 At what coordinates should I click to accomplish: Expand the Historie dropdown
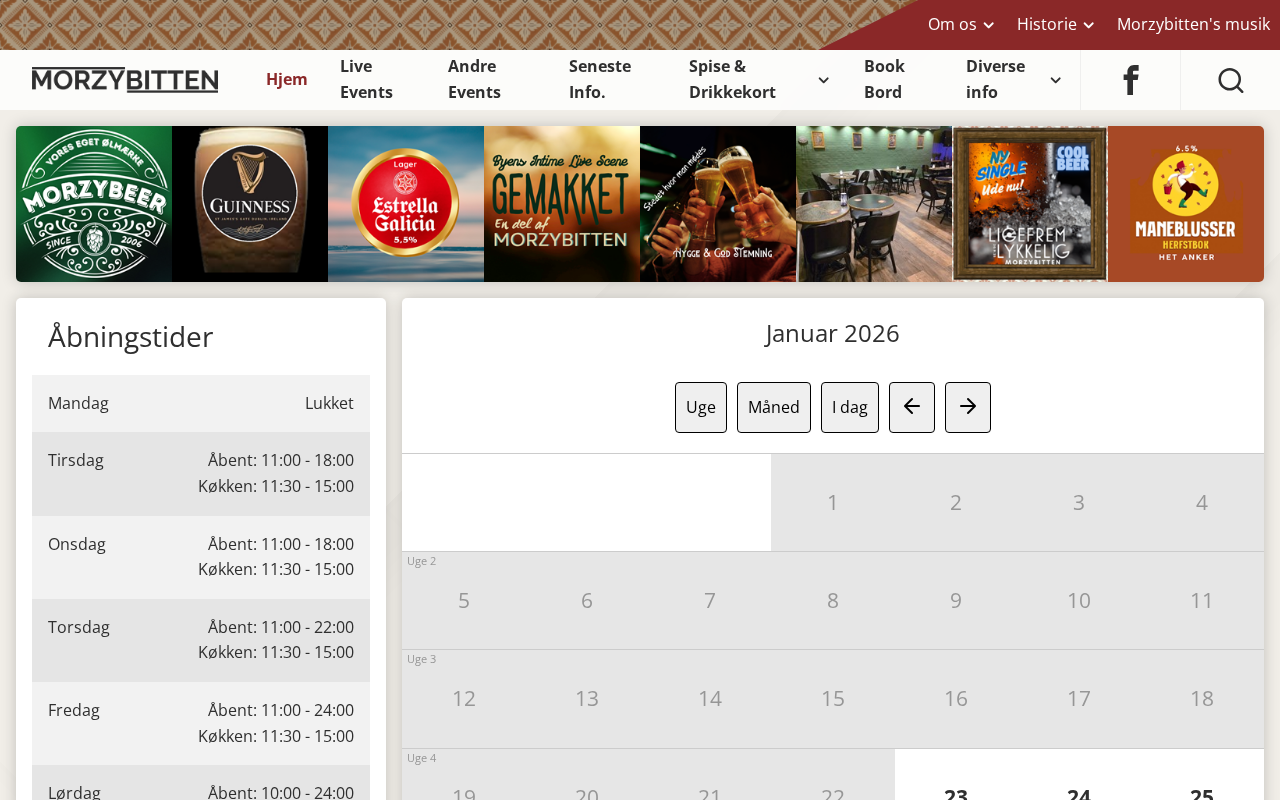point(1056,24)
